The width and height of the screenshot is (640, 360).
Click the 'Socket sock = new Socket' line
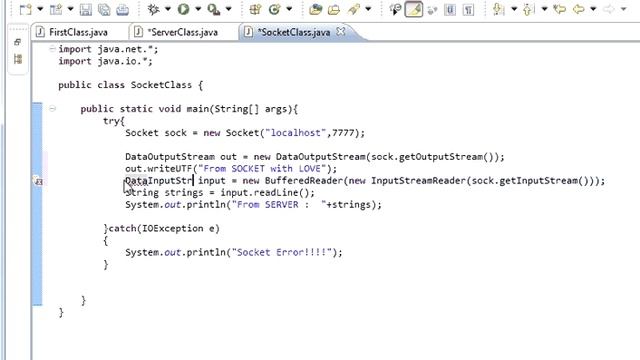[245, 133]
